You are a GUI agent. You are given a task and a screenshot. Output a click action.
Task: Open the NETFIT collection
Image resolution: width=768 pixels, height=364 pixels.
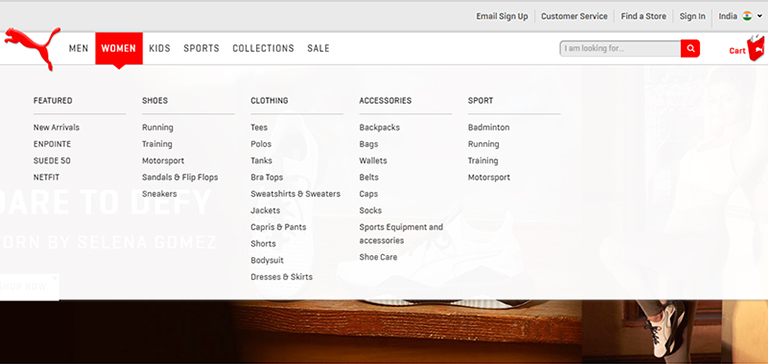tap(47, 177)
